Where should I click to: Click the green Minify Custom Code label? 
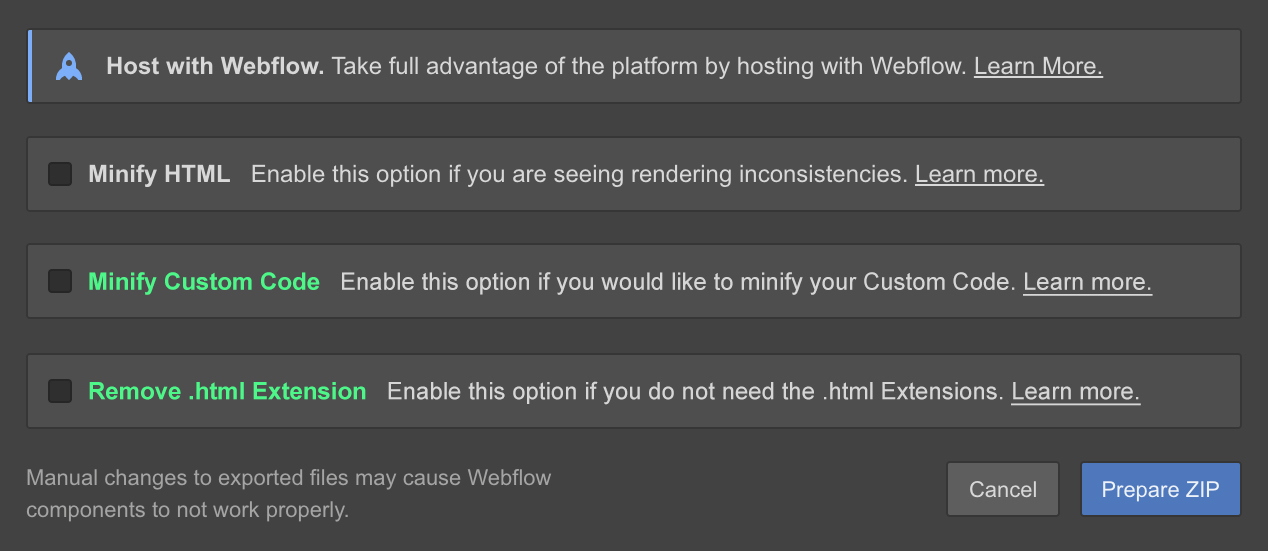[x=204, y=282]
